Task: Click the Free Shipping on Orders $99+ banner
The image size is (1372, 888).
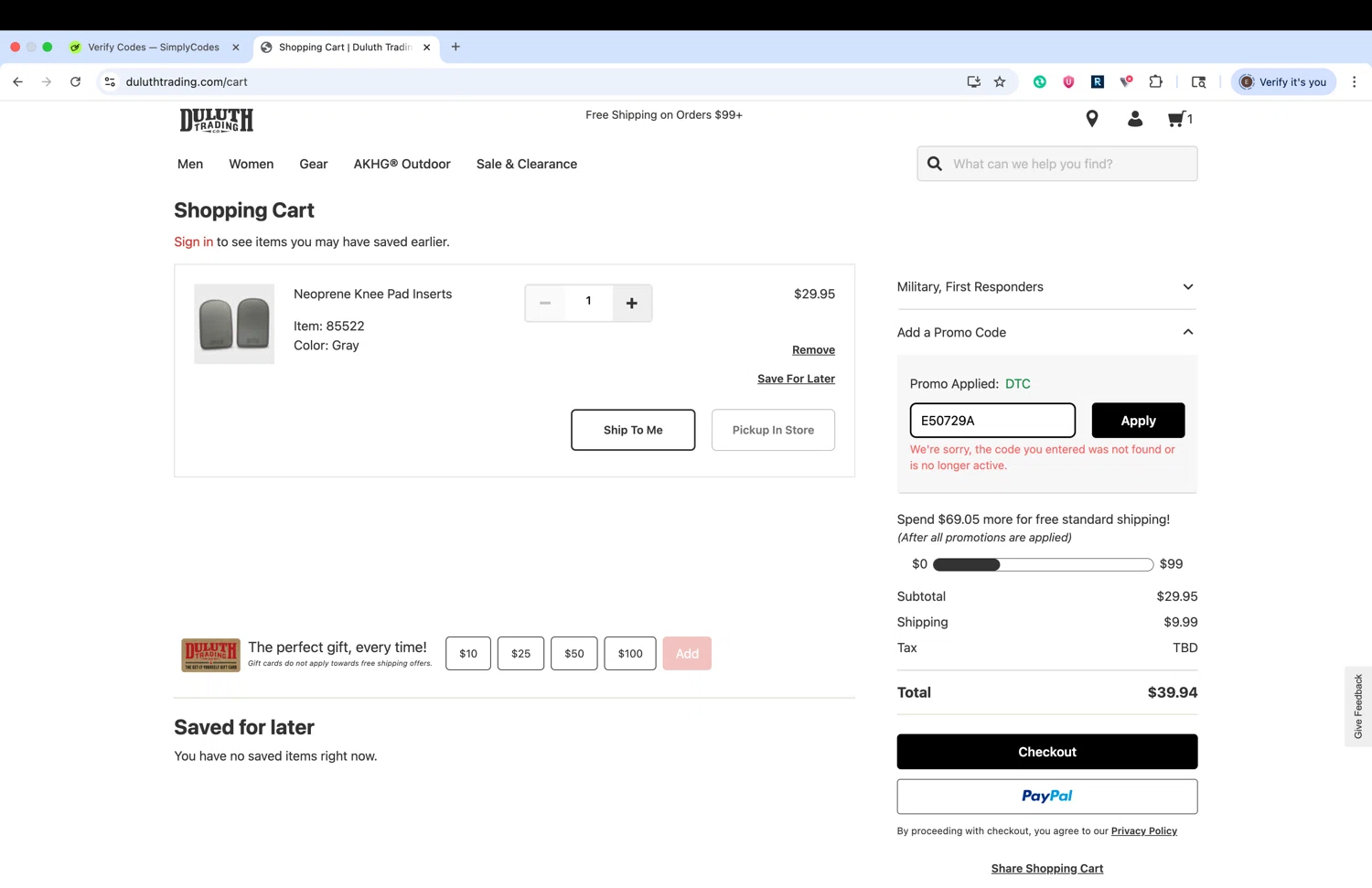Action: pyautogui.click(x=664, y=115)
